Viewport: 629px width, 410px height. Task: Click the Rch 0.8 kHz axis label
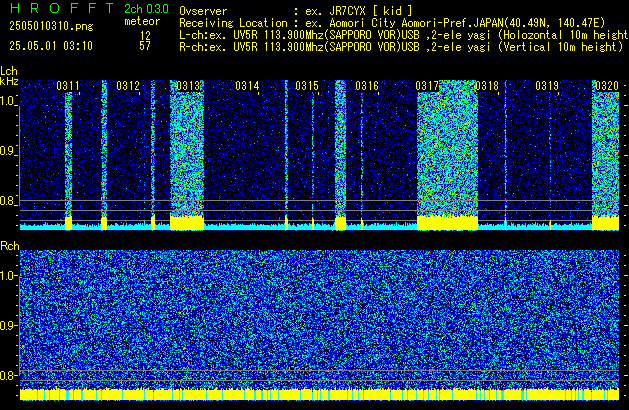(8, 375)
